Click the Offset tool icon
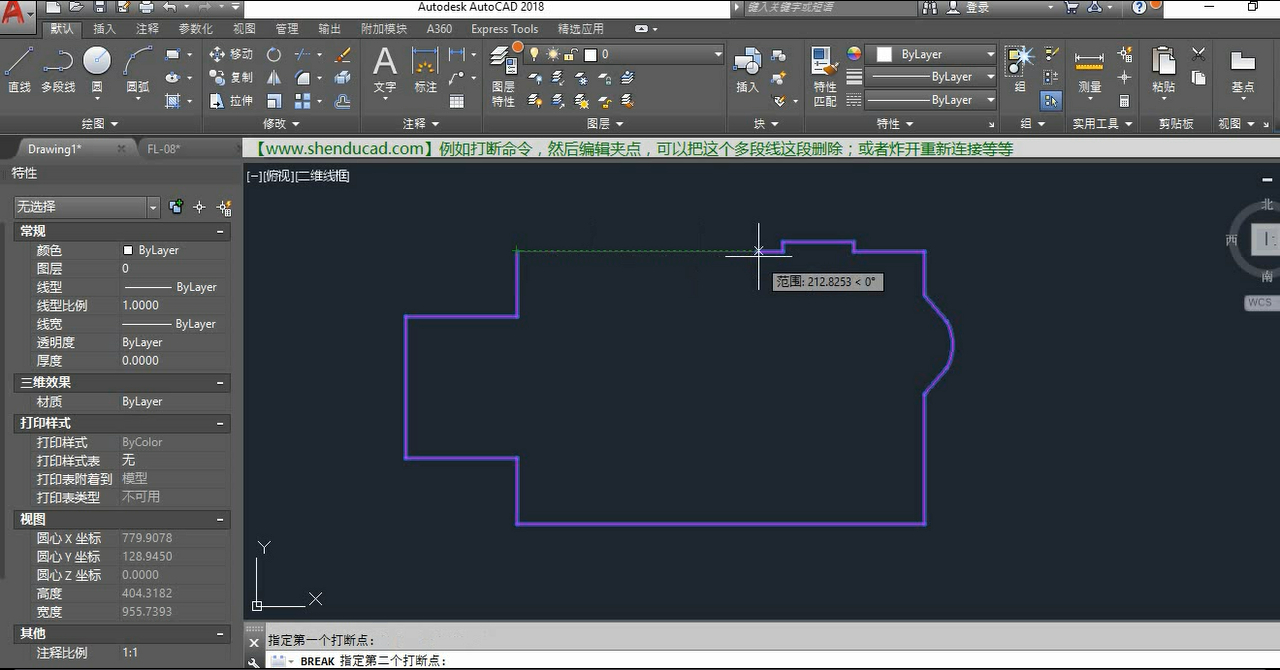This screenshot has height=670, width=1280. 342,101
